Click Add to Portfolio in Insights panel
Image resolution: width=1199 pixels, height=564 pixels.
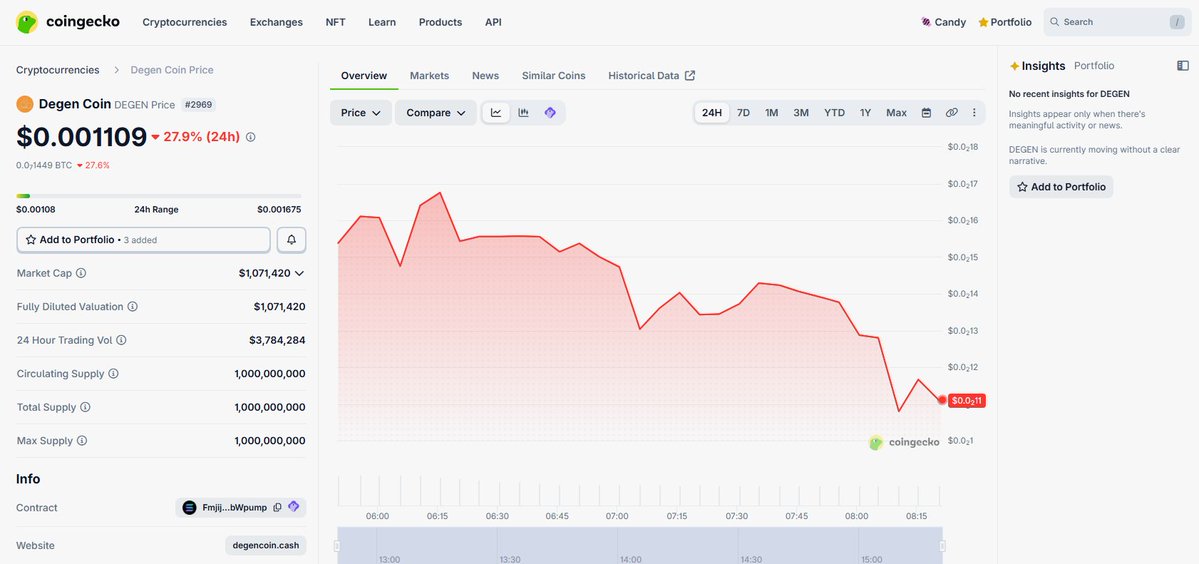[x=1061, y=186]
